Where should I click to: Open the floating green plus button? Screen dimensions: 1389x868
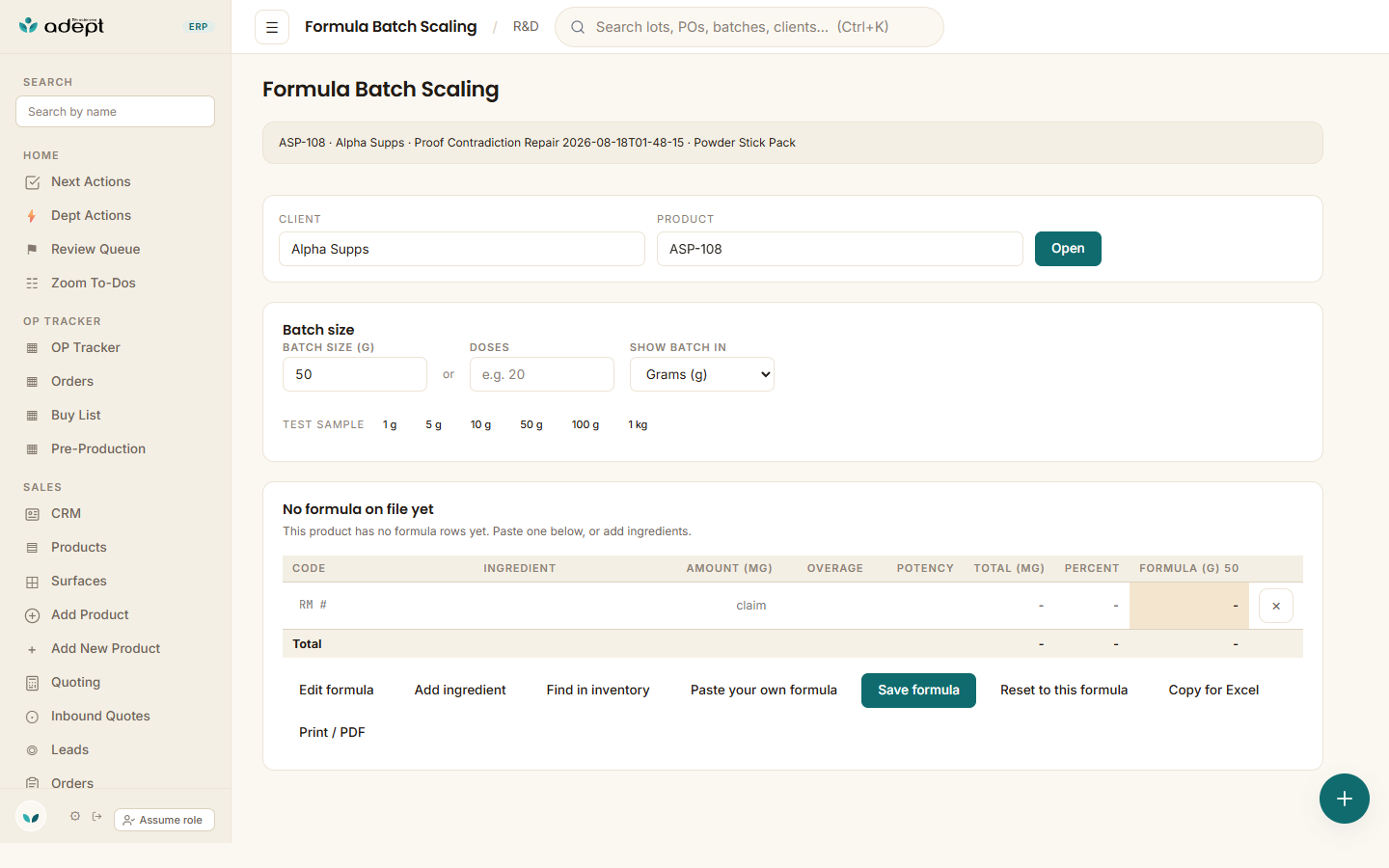coord(1345,799)
